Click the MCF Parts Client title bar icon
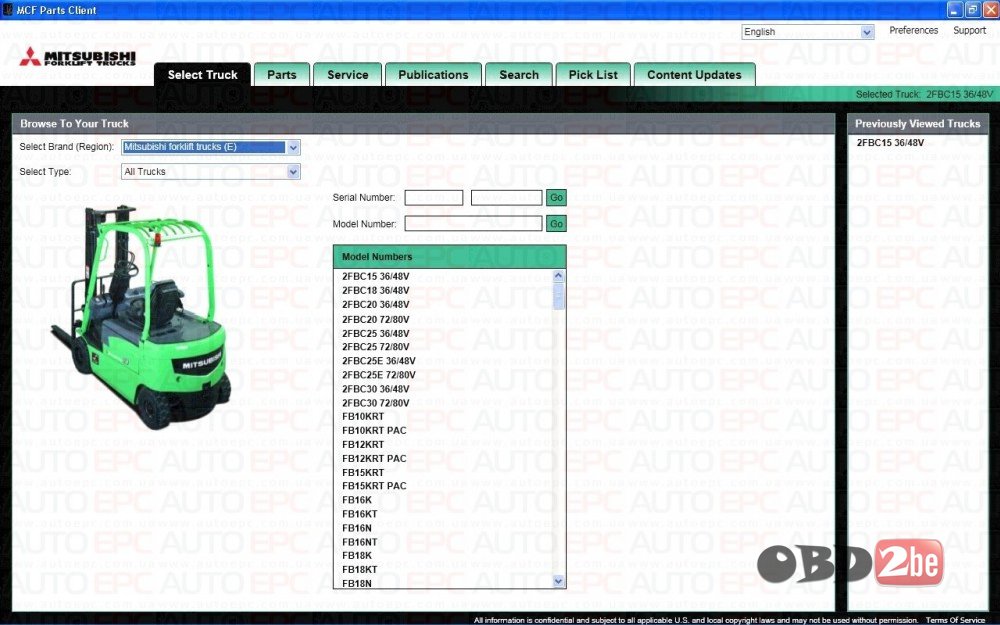The image size is (1000, 625). (x=8, y=10)
